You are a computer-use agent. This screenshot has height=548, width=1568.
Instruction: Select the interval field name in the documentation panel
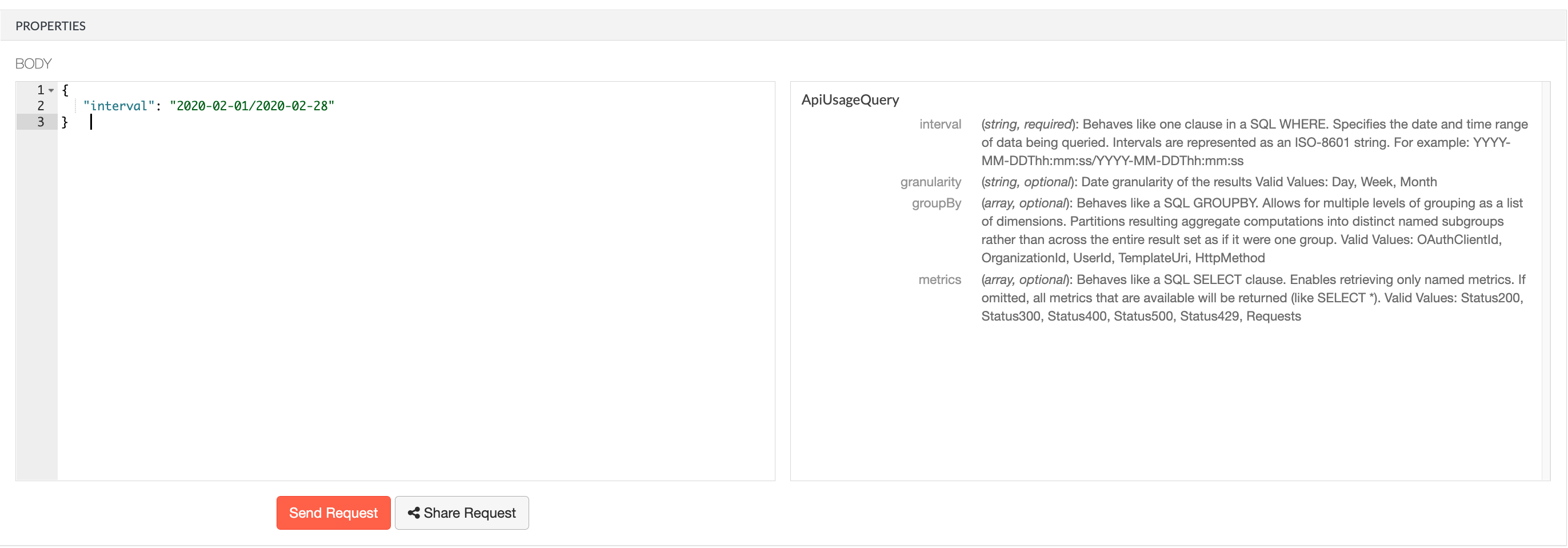(941, 124)
